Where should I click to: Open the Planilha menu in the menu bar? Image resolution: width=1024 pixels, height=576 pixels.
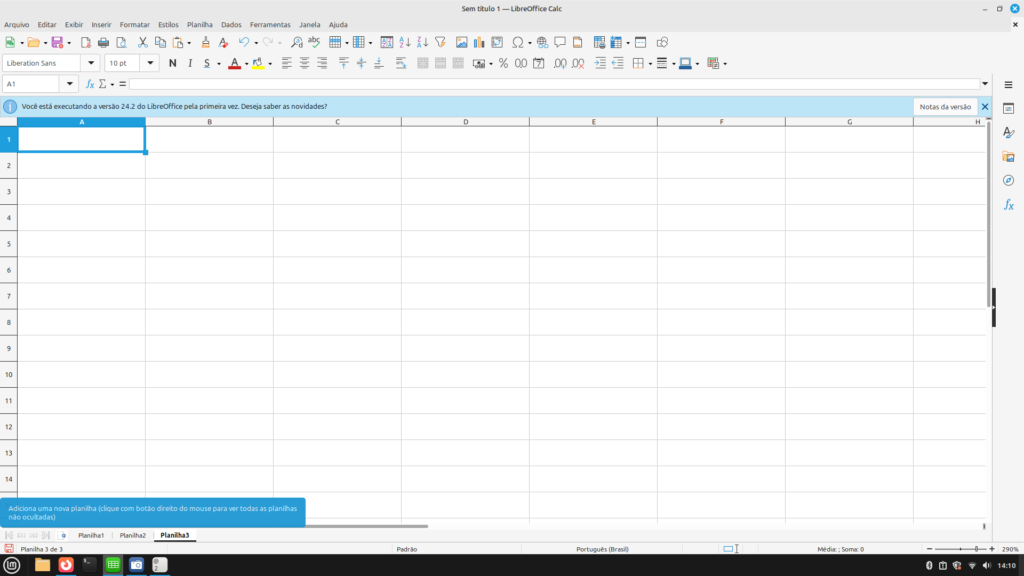(200, 24)
